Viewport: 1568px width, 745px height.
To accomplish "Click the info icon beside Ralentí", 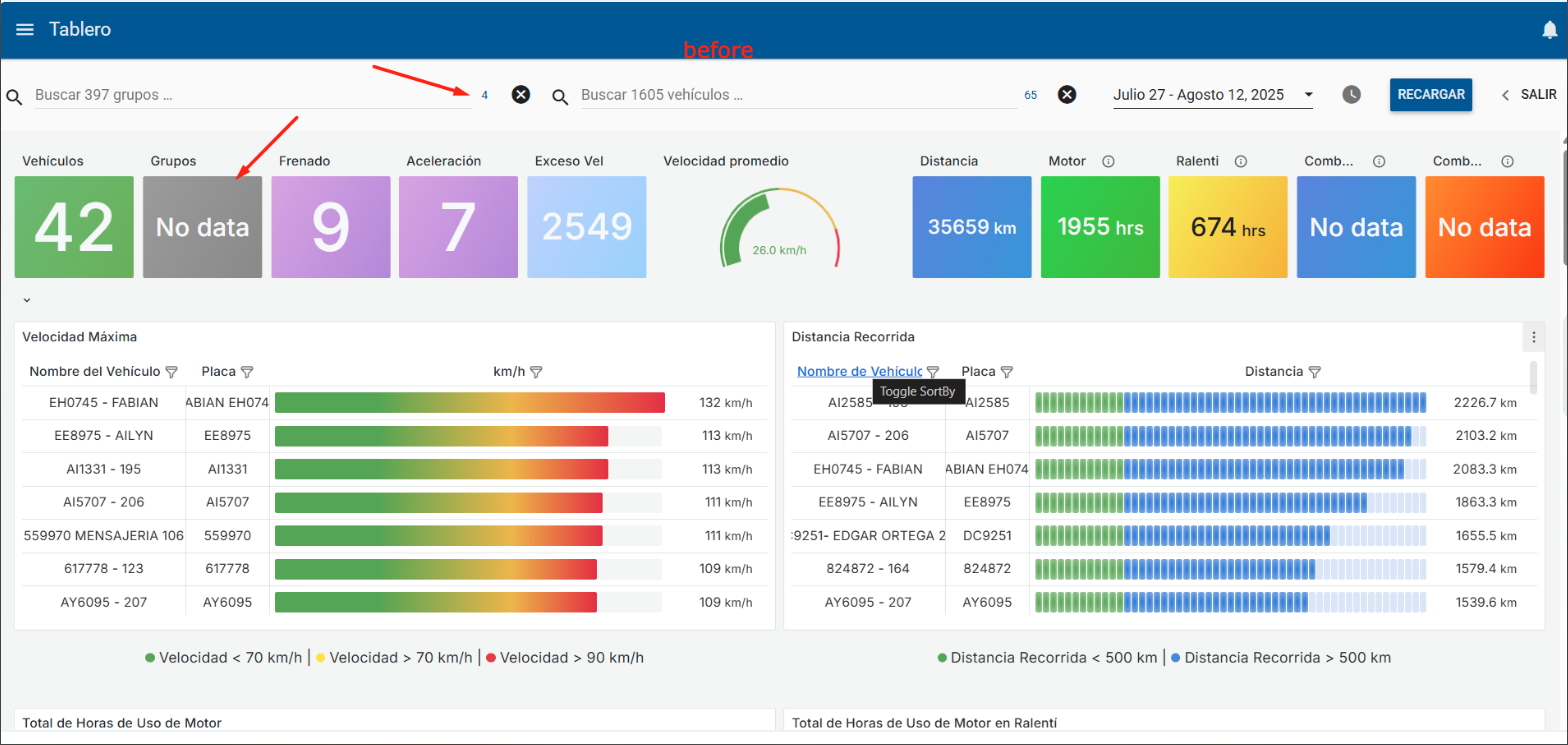I will coord(1240,161).
